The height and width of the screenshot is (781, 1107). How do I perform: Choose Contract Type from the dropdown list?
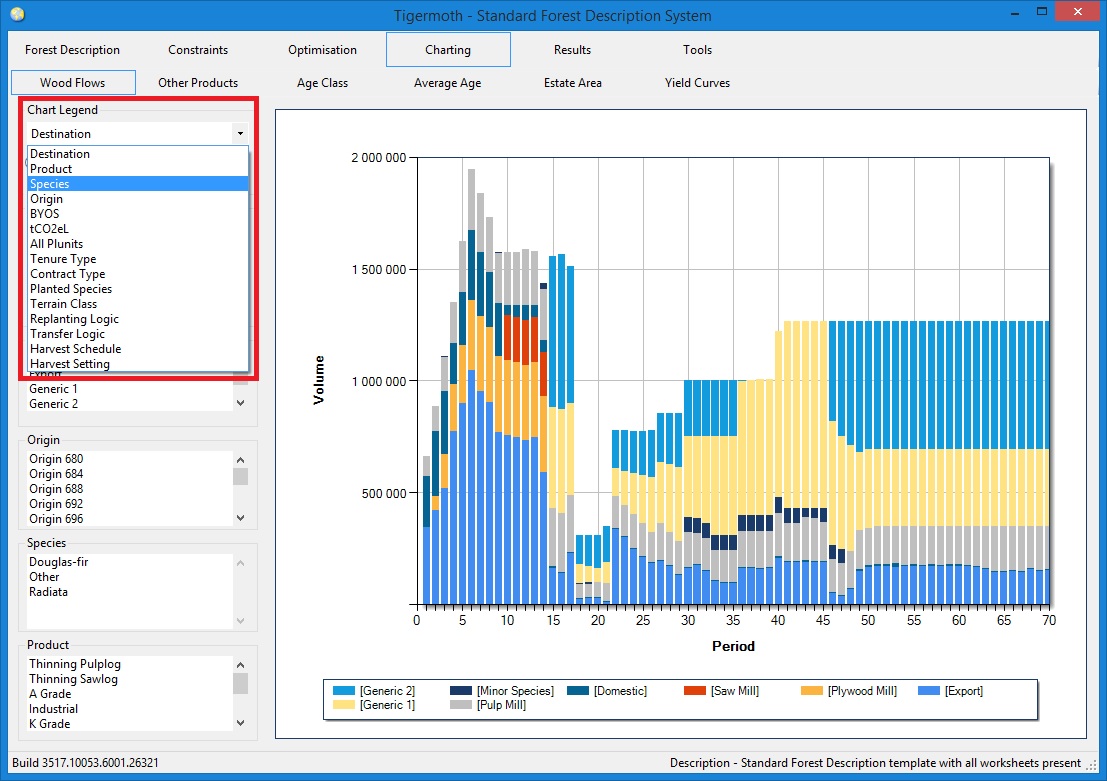(138, 274)
